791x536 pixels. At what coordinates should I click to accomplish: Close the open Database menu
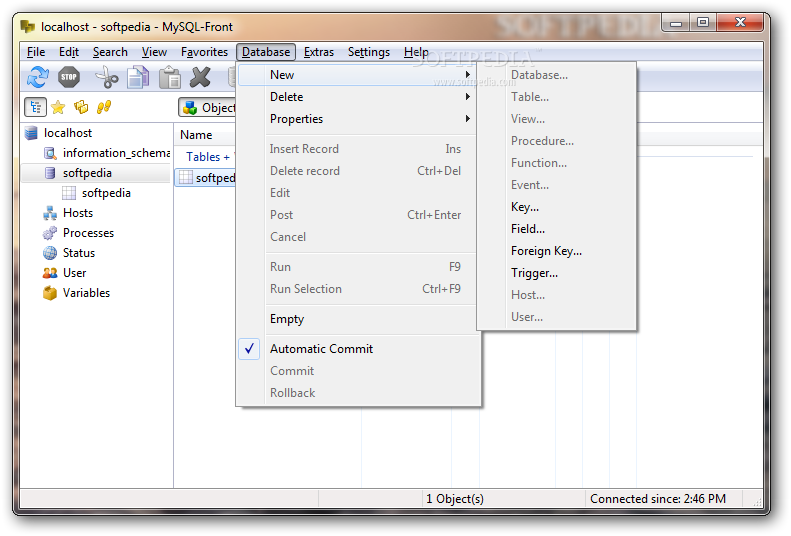pyautogui.click(x=266, y=52)
